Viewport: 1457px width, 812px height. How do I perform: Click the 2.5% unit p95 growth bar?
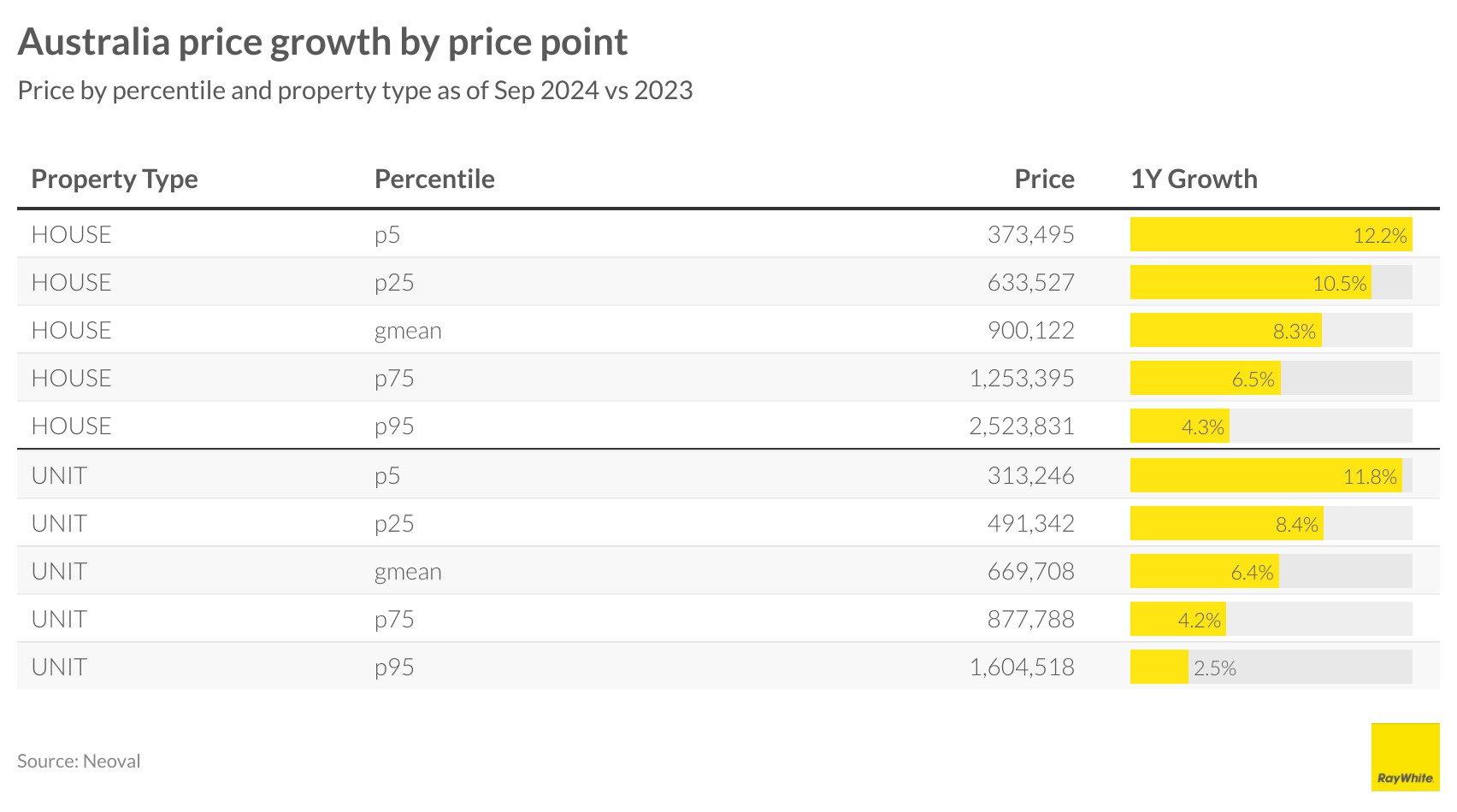1159,667
